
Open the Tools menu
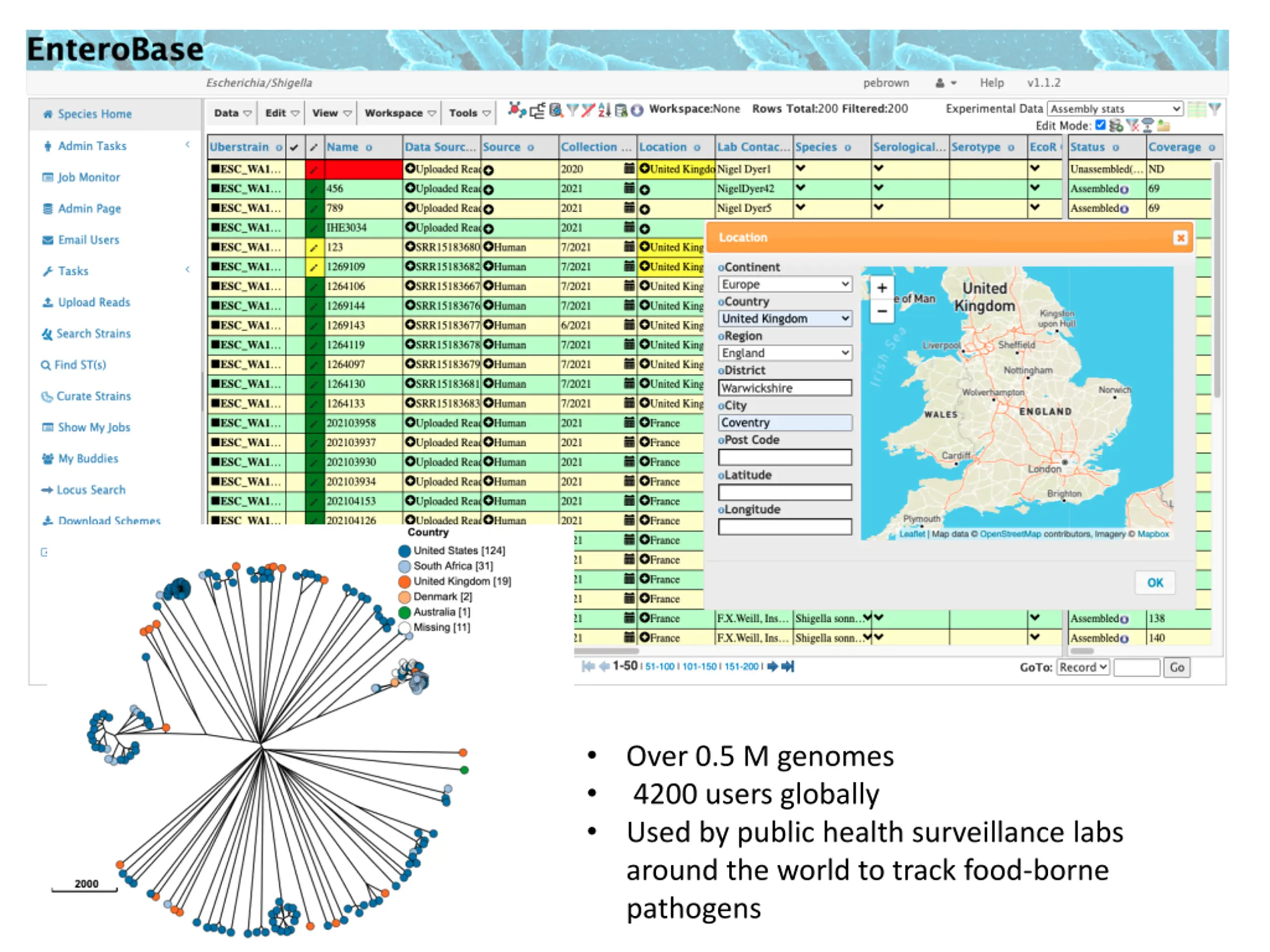tap(469, 113)
